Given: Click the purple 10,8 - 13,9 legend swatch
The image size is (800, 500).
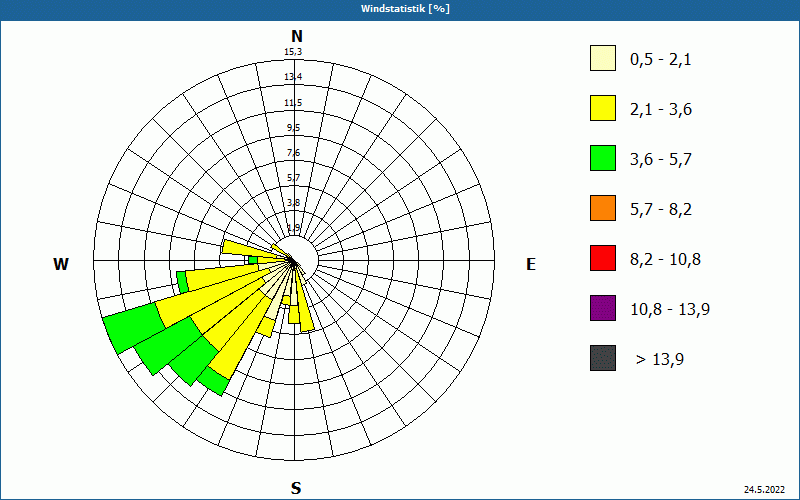Looking at the screenshot, I should point(603,308).
